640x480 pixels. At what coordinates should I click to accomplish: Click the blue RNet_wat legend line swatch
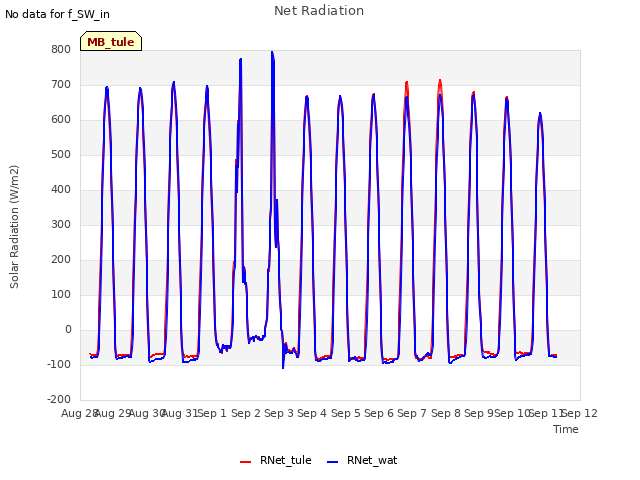(333, 462)
